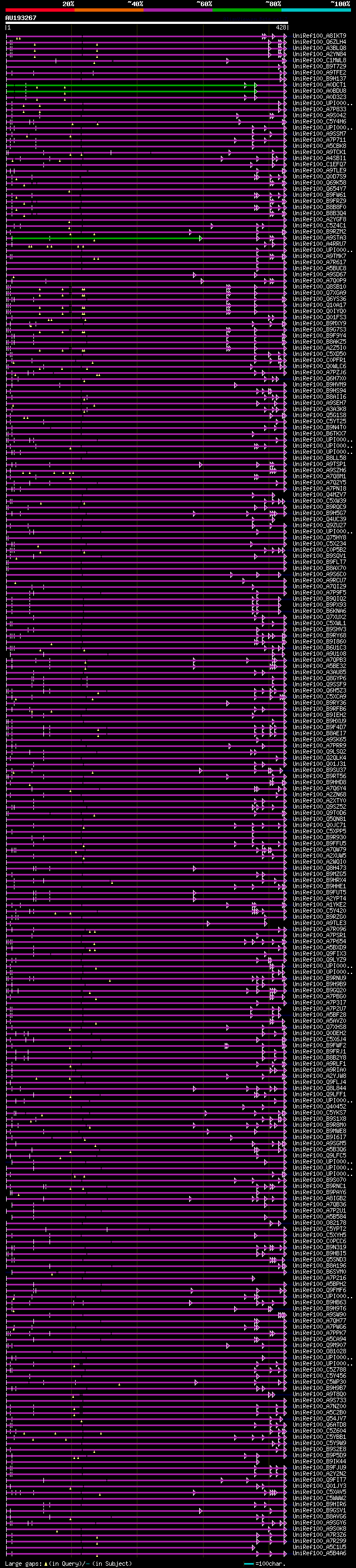Viewport: 356px width, 1568px height.
Task: Click the cyan ~100% identity legend bar
Action: [316, 10]
